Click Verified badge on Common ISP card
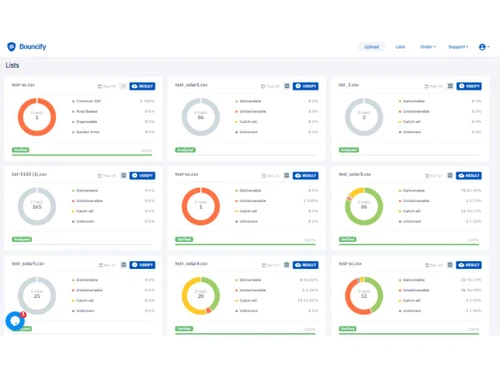Image resolution: width=500 pixels, height=375 pixels. pyautogui.click(x=21, y=150)
